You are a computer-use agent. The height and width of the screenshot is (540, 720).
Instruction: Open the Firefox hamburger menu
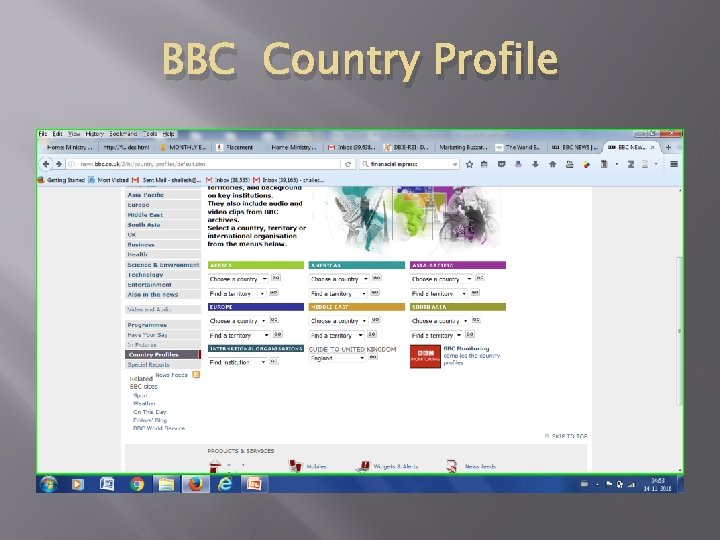[x=674, y=164]
